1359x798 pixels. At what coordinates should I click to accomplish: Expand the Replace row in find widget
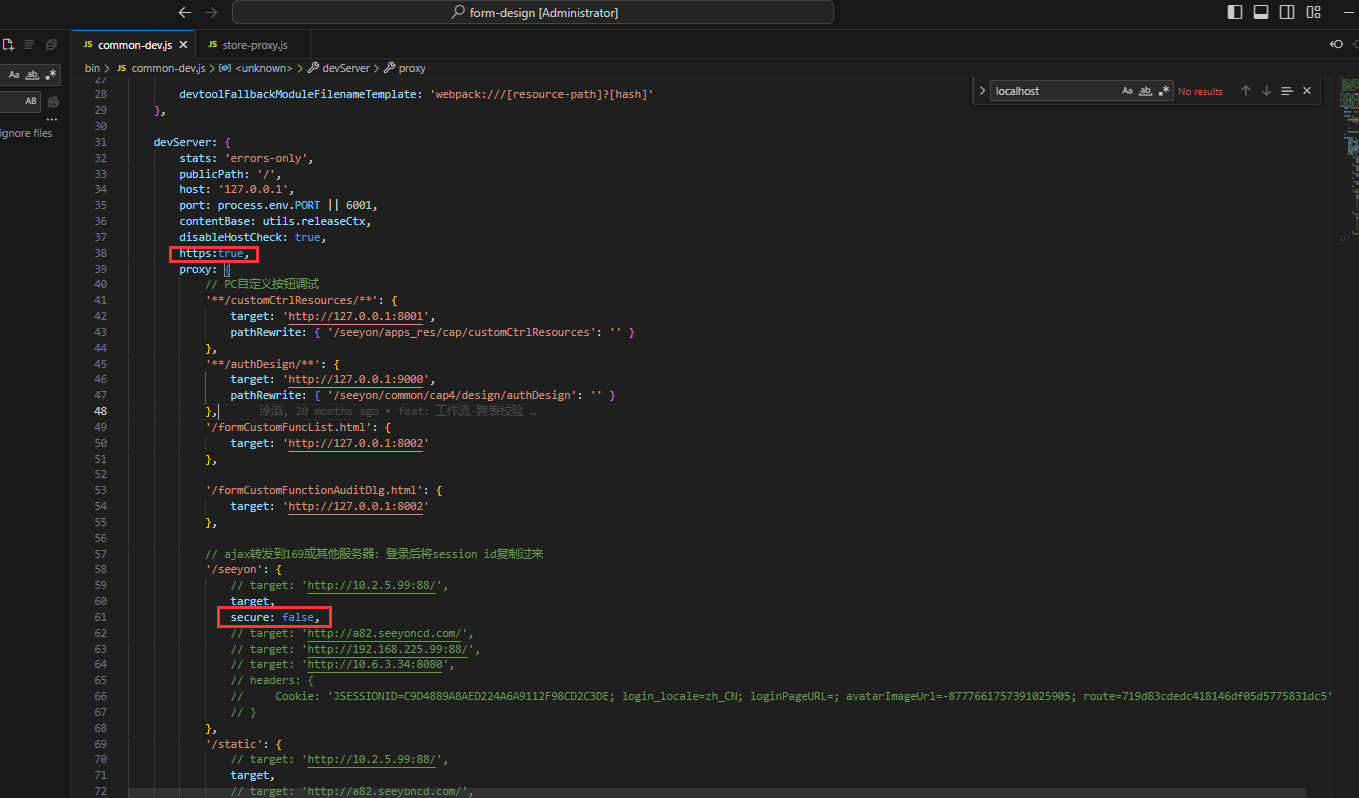(x=981, y=91)
